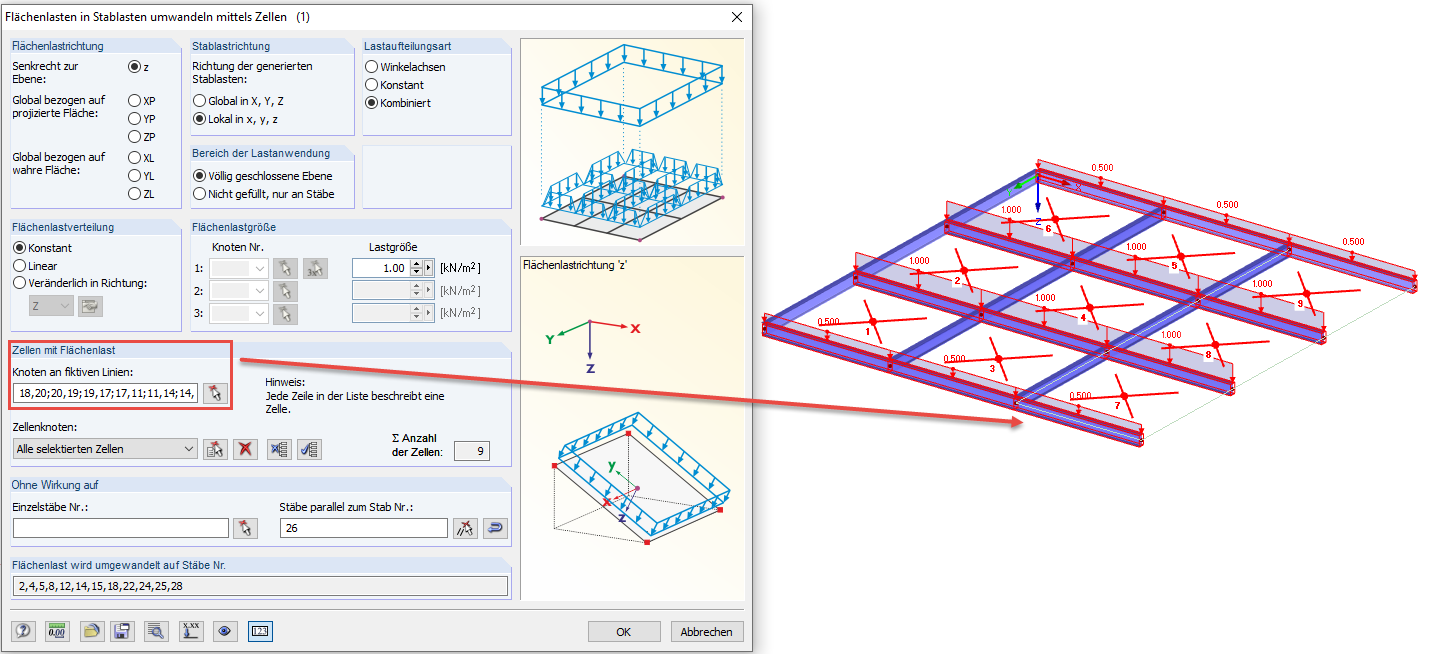This screenshot has width=1448, height=654.
Task: Click the Knoten an fiktiven Linien field
Action: [106, 392]
